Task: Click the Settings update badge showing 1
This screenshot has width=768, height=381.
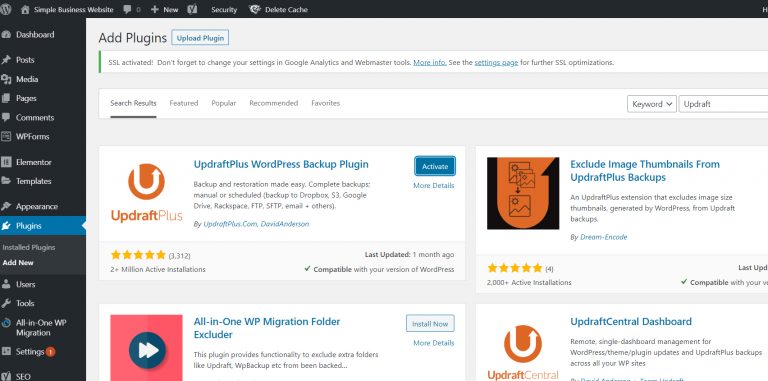Action: [x=50, y=352]
